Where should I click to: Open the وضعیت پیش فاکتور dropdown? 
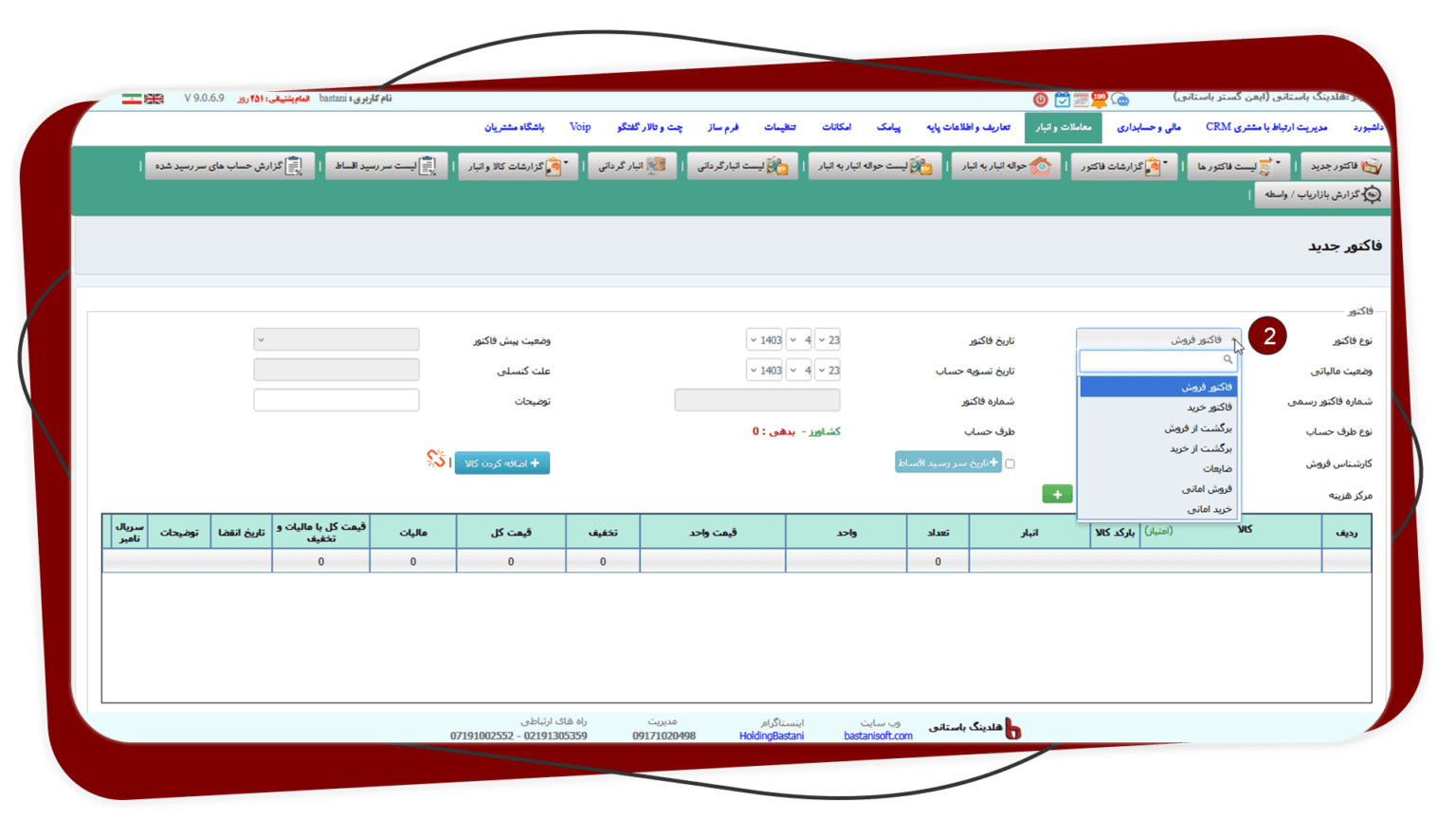click(x=337, y=339)
